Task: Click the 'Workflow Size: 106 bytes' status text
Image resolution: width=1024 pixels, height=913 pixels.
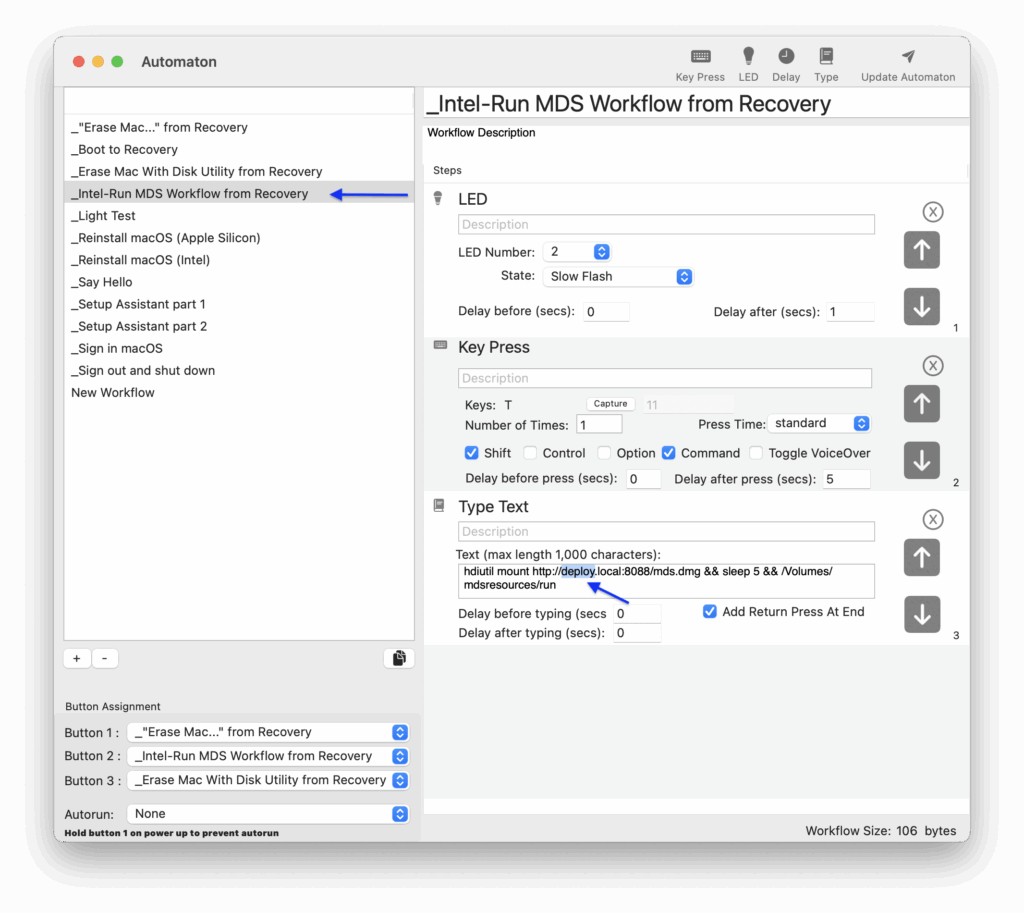Action: point(880,831)
